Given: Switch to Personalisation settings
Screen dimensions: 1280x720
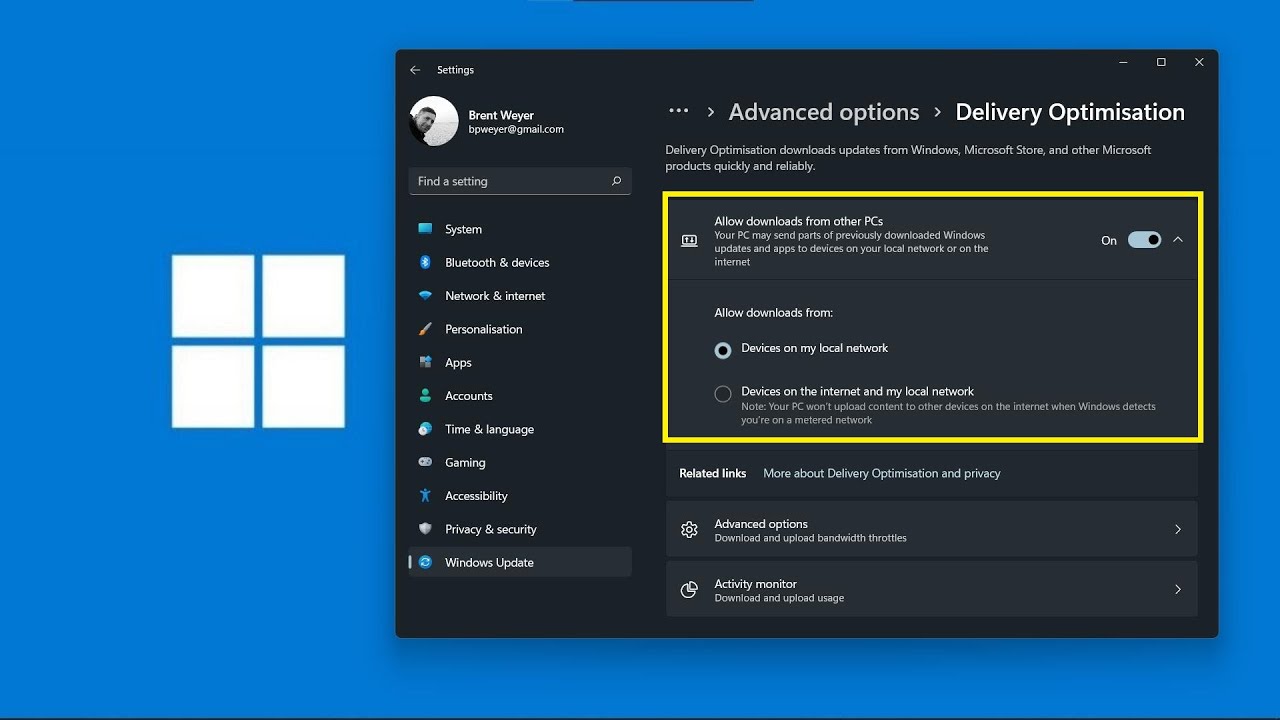Looking at the screenshot, I should 520,329.
